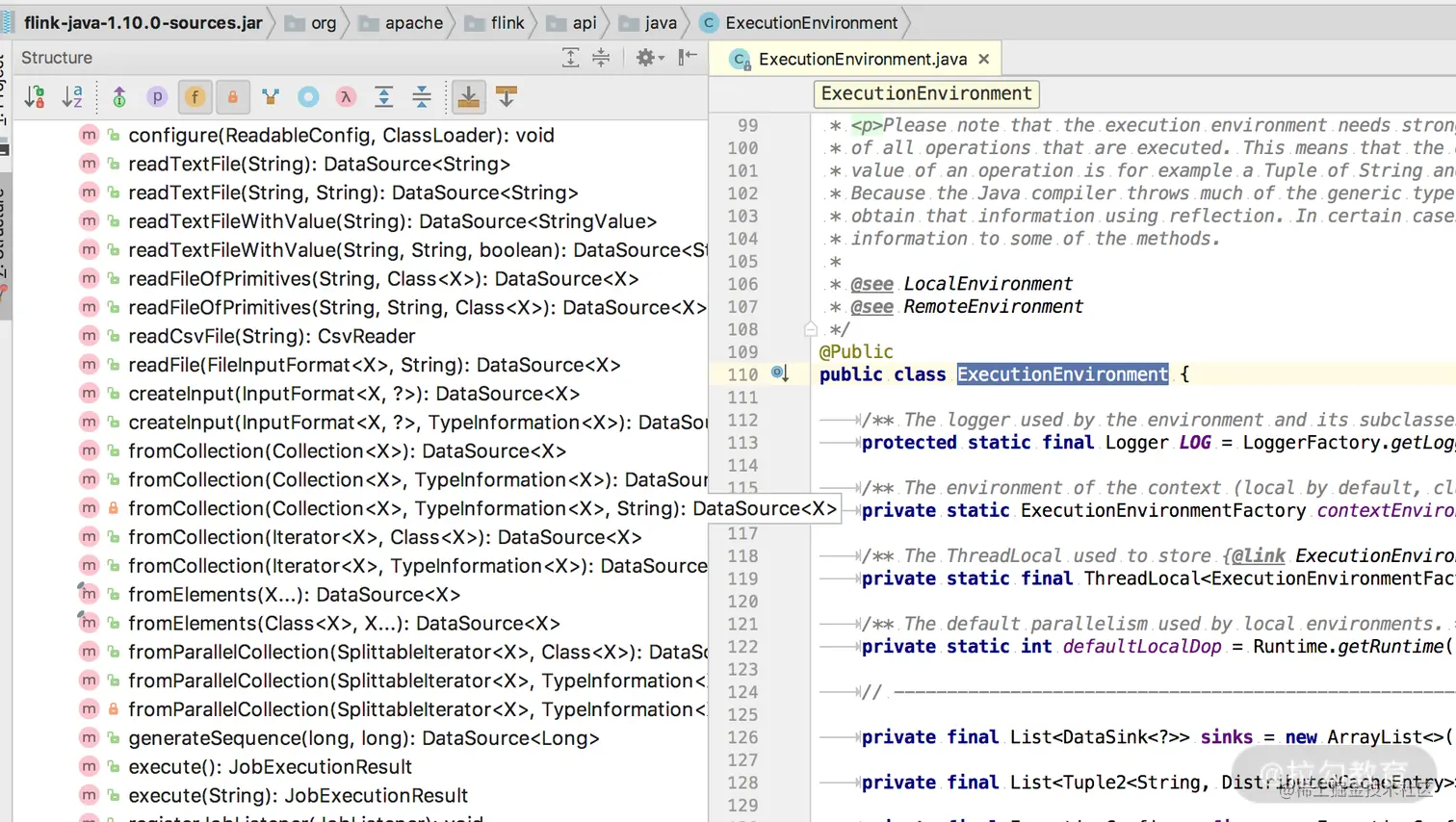Disable Show Non-Public lock icon

coord(232,96)
